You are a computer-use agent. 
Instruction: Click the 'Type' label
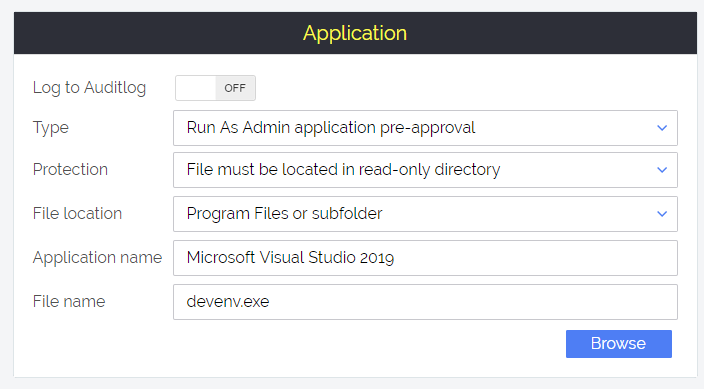coord(51,128)
